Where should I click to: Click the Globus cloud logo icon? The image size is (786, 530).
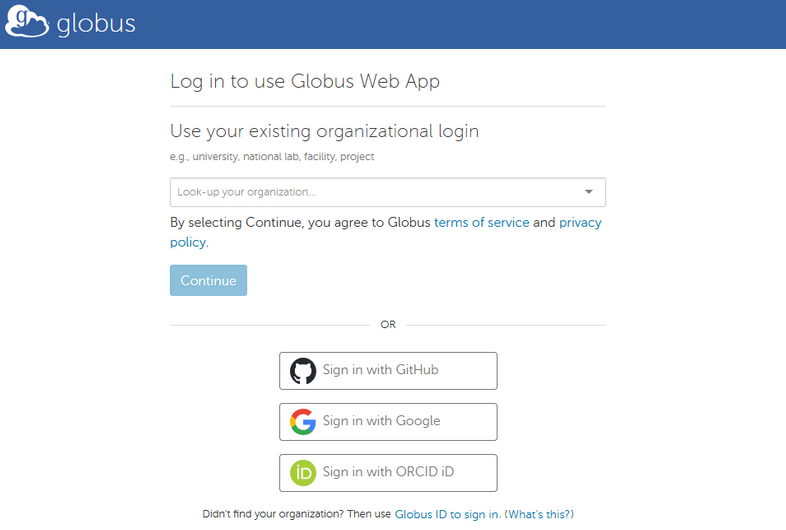tap(26, 23)
